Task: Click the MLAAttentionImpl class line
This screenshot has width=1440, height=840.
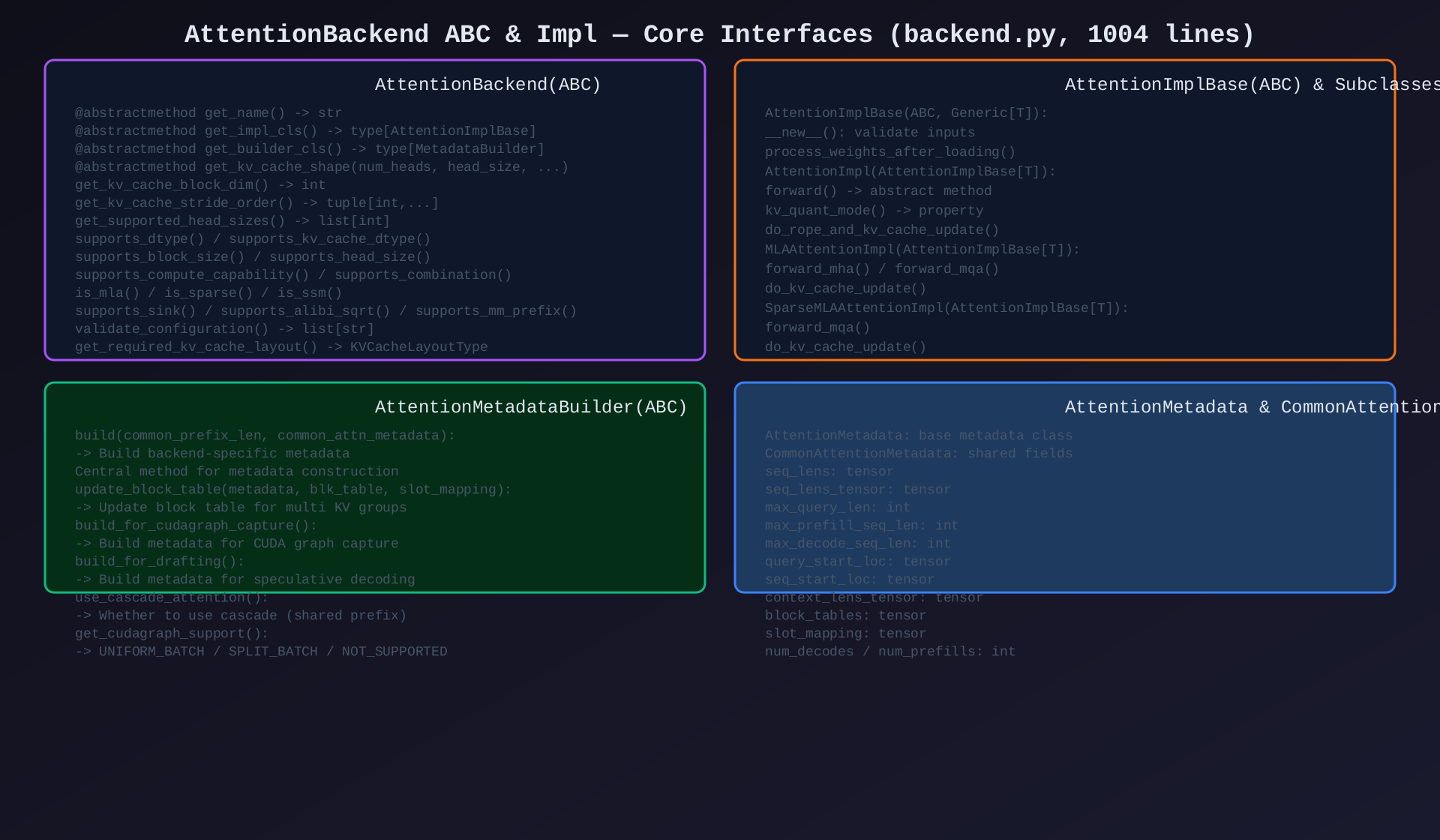Action: point(922,250)
